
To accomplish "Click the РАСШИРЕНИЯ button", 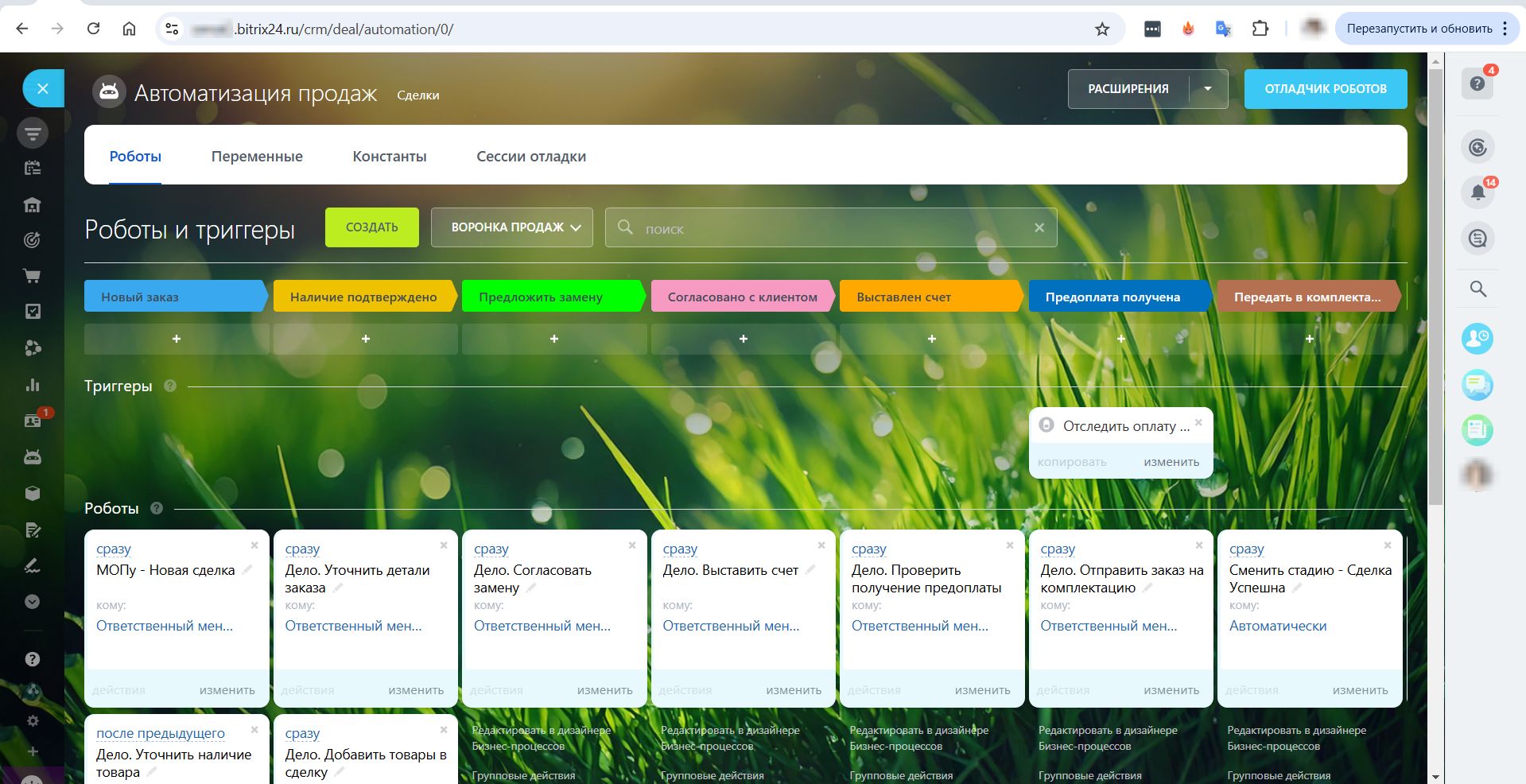I will click(1128, 89).
